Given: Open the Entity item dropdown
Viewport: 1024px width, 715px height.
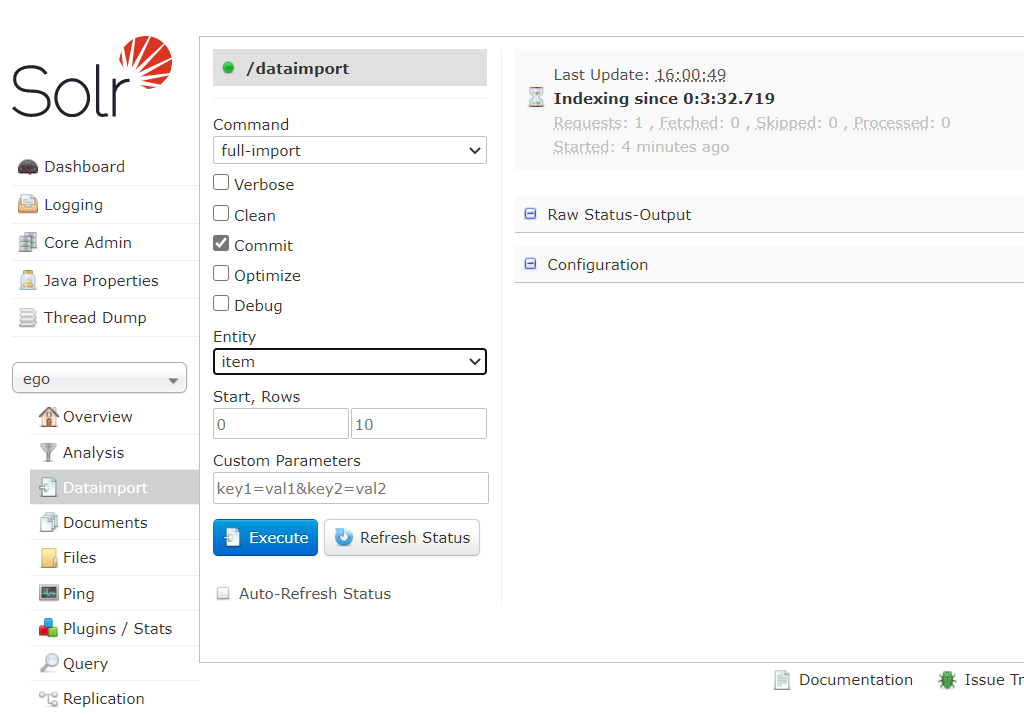Looking at the screenshot, I should 350,362.
